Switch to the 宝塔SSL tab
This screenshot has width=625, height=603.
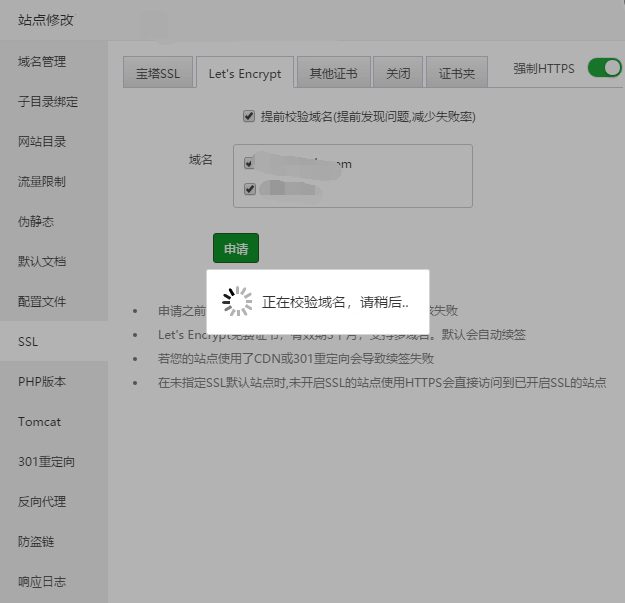tap(158, 74)
